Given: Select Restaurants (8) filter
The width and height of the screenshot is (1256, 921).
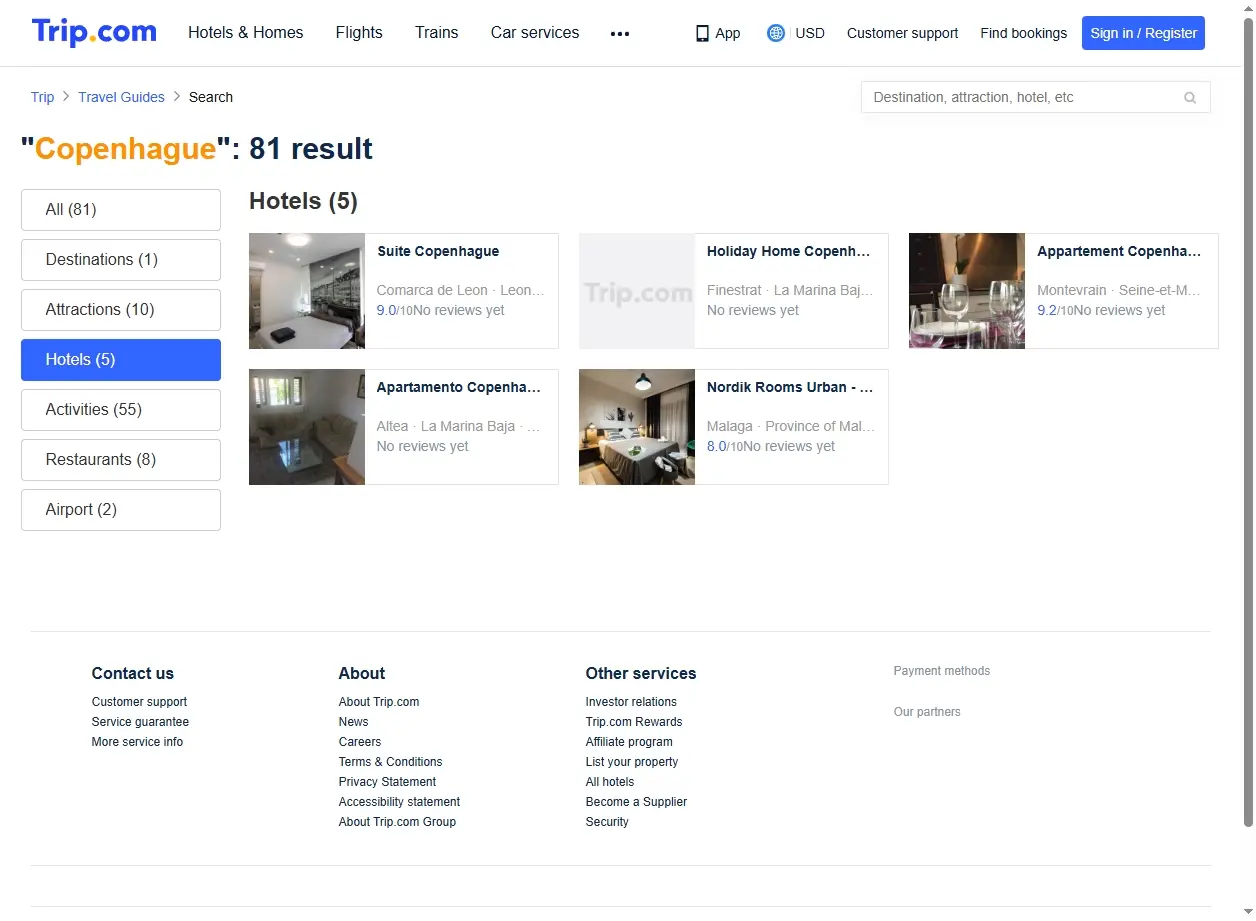Looking at the screenshot, I should point(121,460).
